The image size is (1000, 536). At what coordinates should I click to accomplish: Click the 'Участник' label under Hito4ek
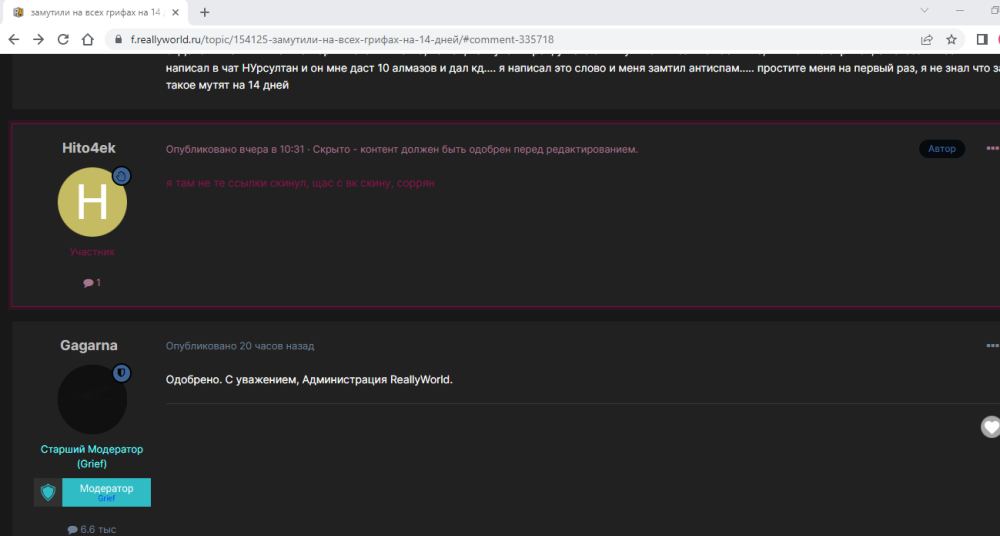[x=92, y=252]
